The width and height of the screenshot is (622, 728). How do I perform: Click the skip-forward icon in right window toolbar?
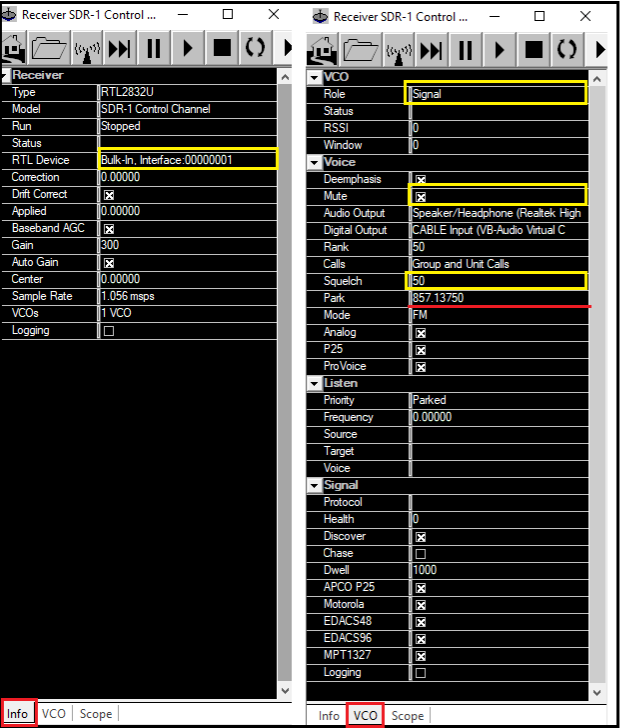[432, 49]
